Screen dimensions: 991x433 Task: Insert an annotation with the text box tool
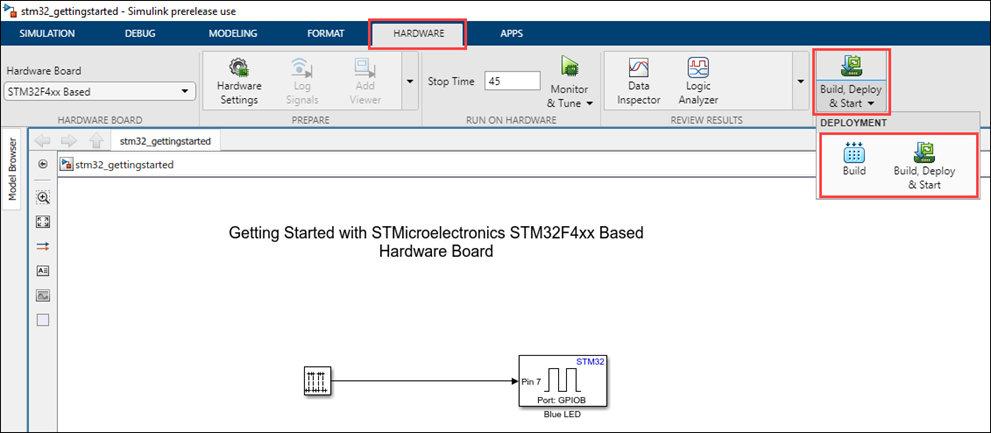[43, 271]
